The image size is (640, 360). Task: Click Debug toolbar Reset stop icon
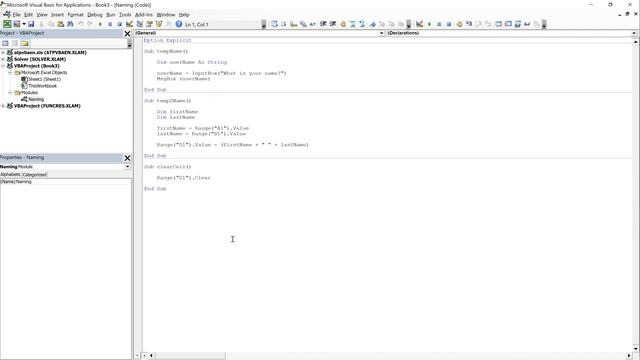click(449, 24)
